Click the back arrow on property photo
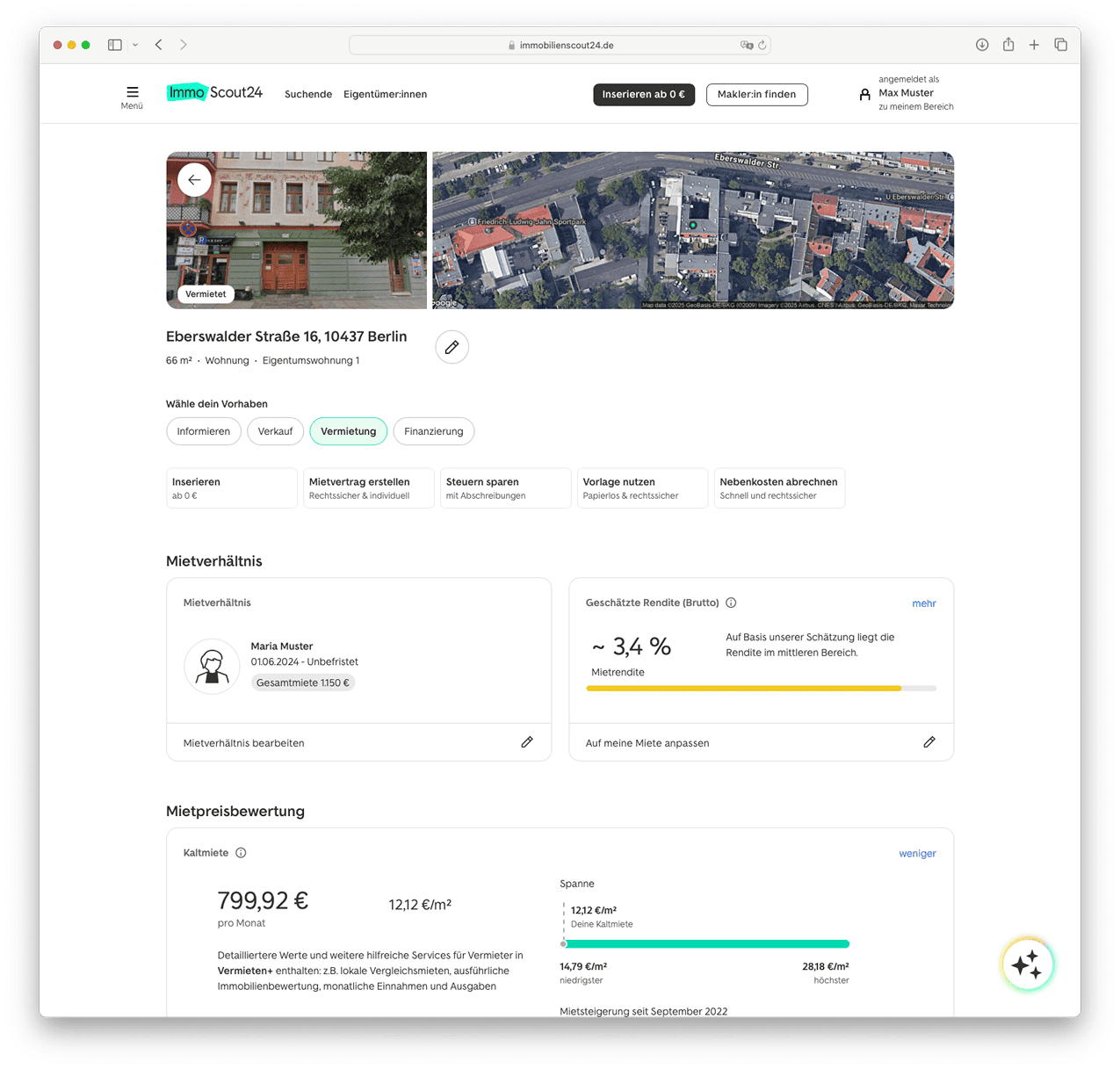Screen dimensions: 1120x1069 pyautogui.click(x=194, y=180)
